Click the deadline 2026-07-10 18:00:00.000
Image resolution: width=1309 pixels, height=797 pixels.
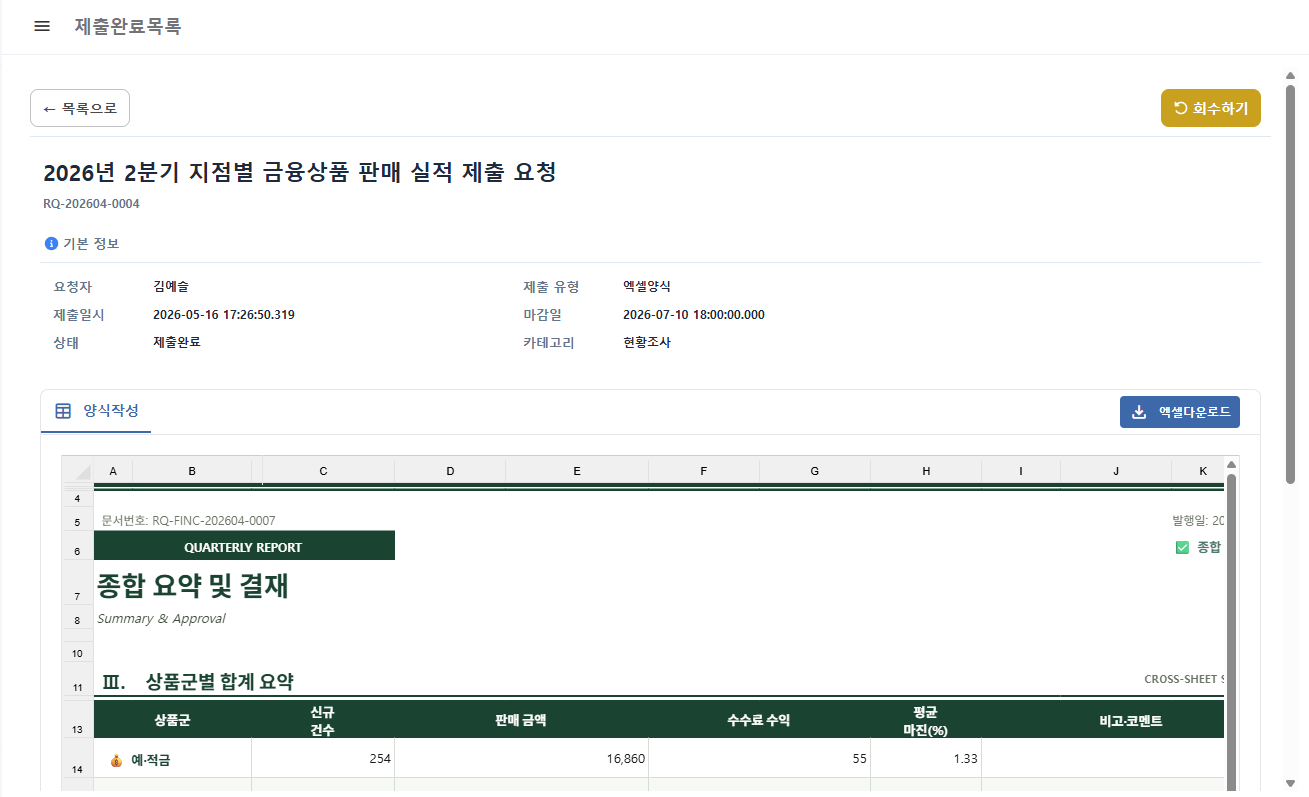point(694,315)
